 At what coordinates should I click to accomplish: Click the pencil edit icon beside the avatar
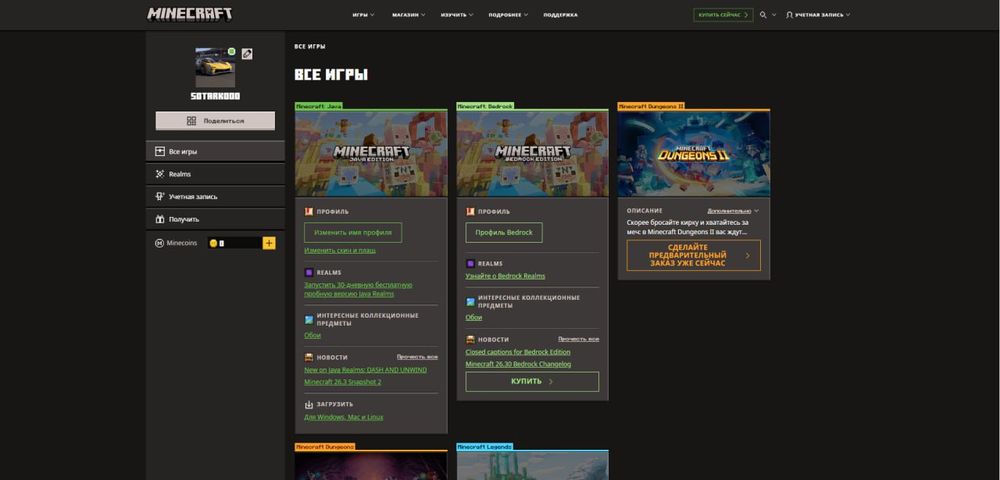pyautogui.click(x=247, y=54)
